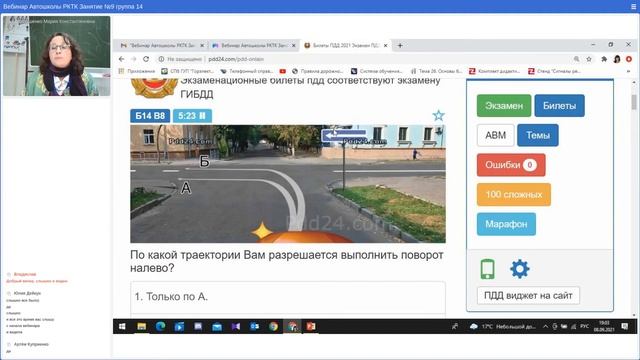
Task: Open the Правила дорожно... bookmark
Action: [319, 71]
